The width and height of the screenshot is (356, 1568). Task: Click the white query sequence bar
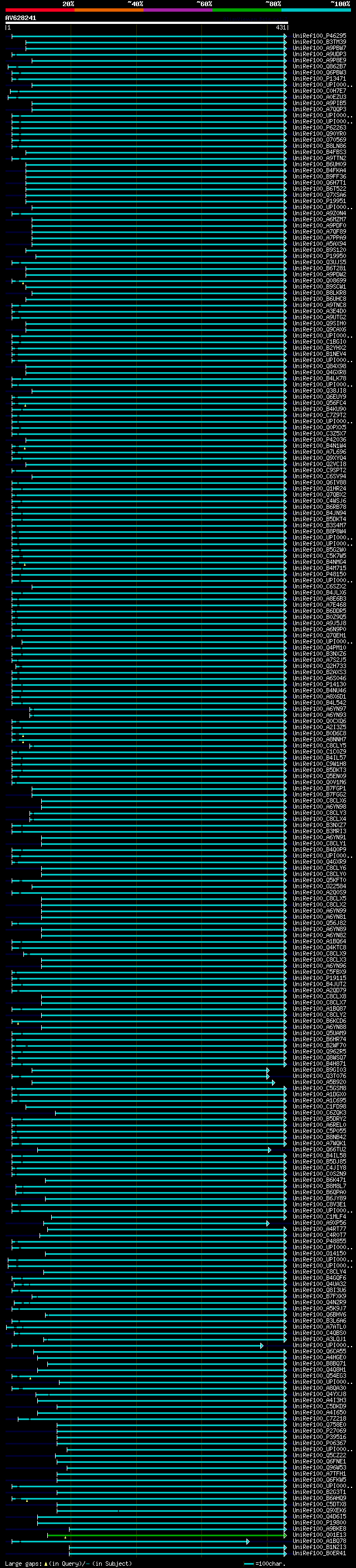point(146,22)
